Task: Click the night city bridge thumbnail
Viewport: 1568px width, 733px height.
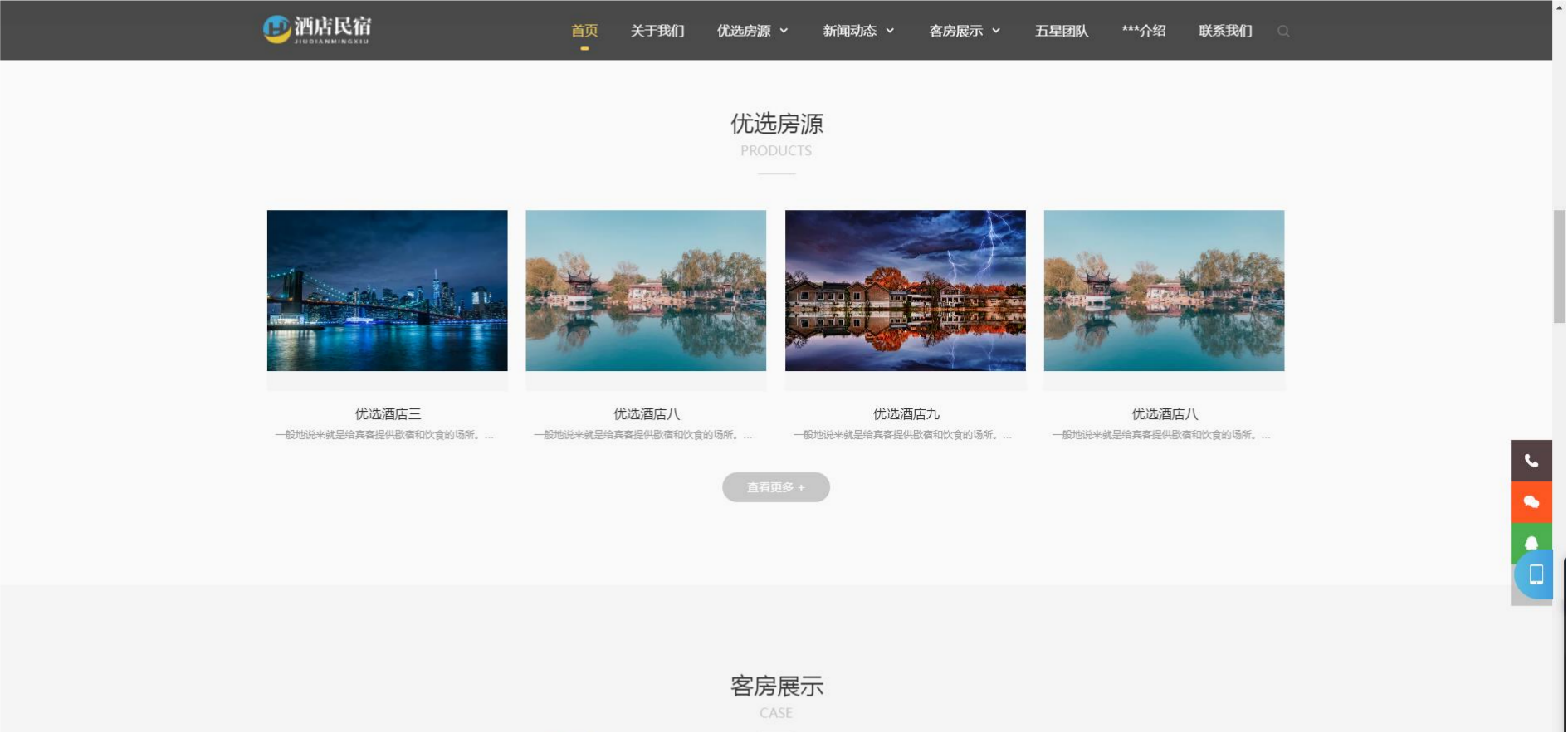Action: point(387,291)
